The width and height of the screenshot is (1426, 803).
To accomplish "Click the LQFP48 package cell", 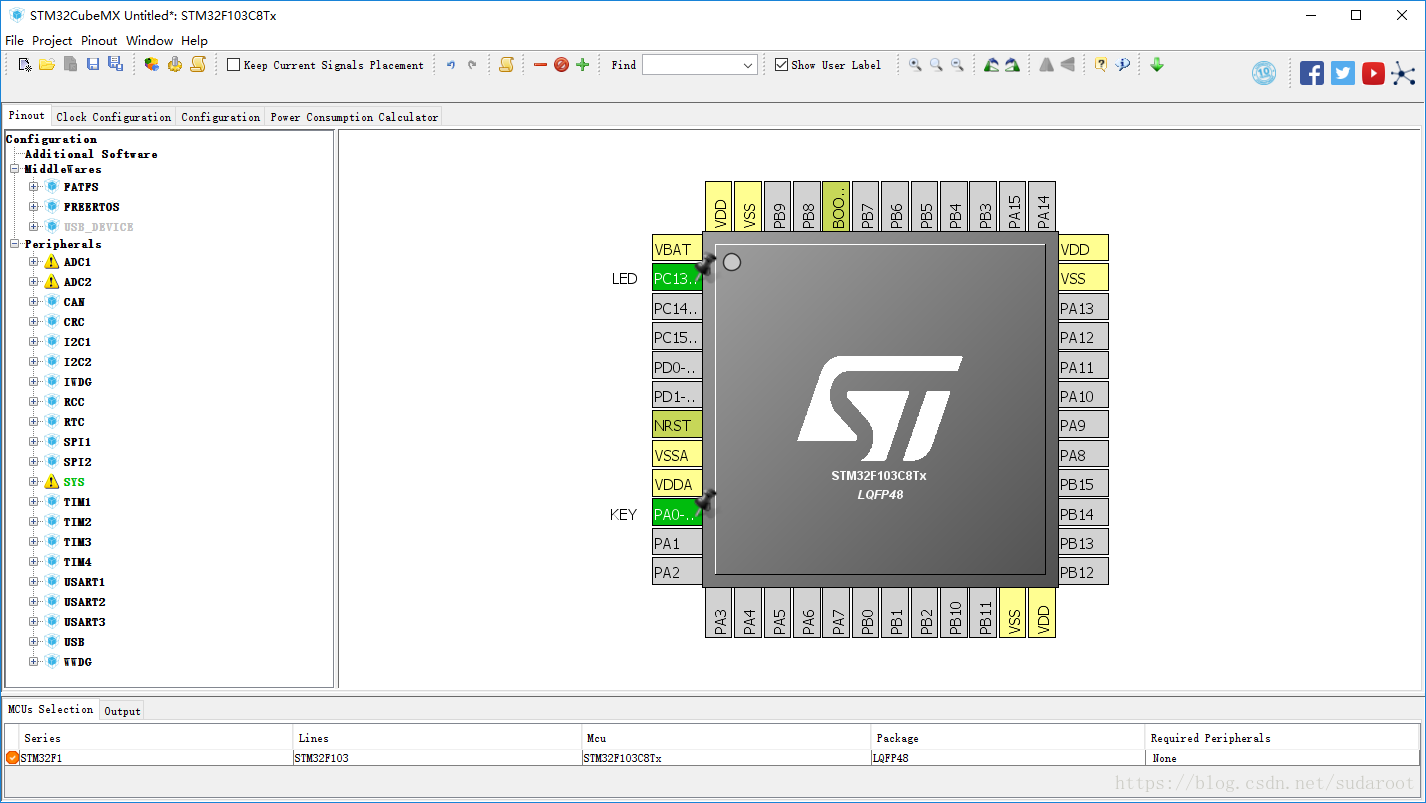I will click(x=1008, y=758).
